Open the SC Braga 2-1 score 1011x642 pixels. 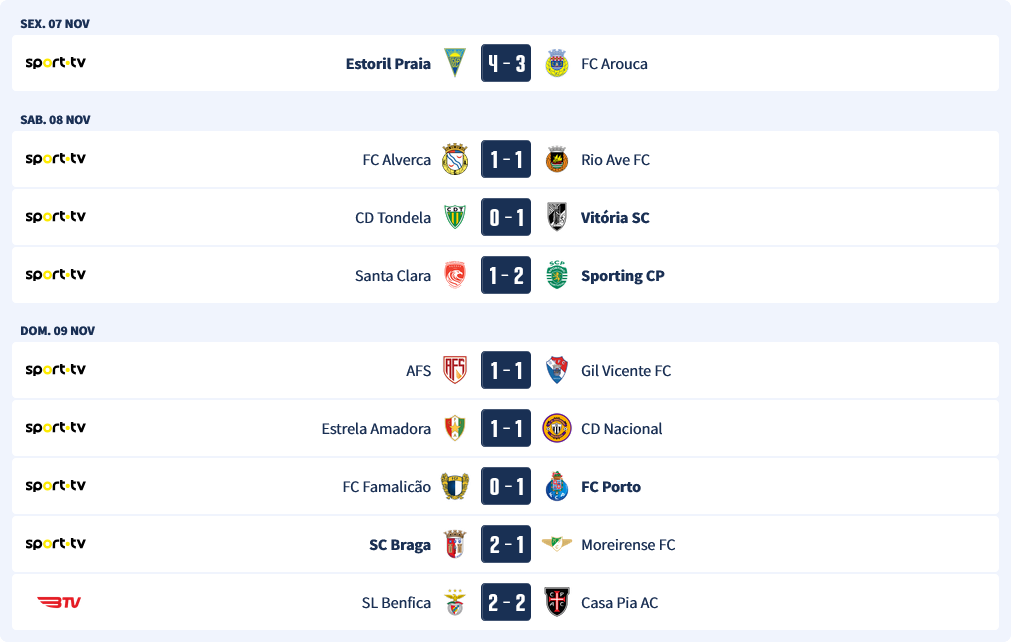[506, 544]
